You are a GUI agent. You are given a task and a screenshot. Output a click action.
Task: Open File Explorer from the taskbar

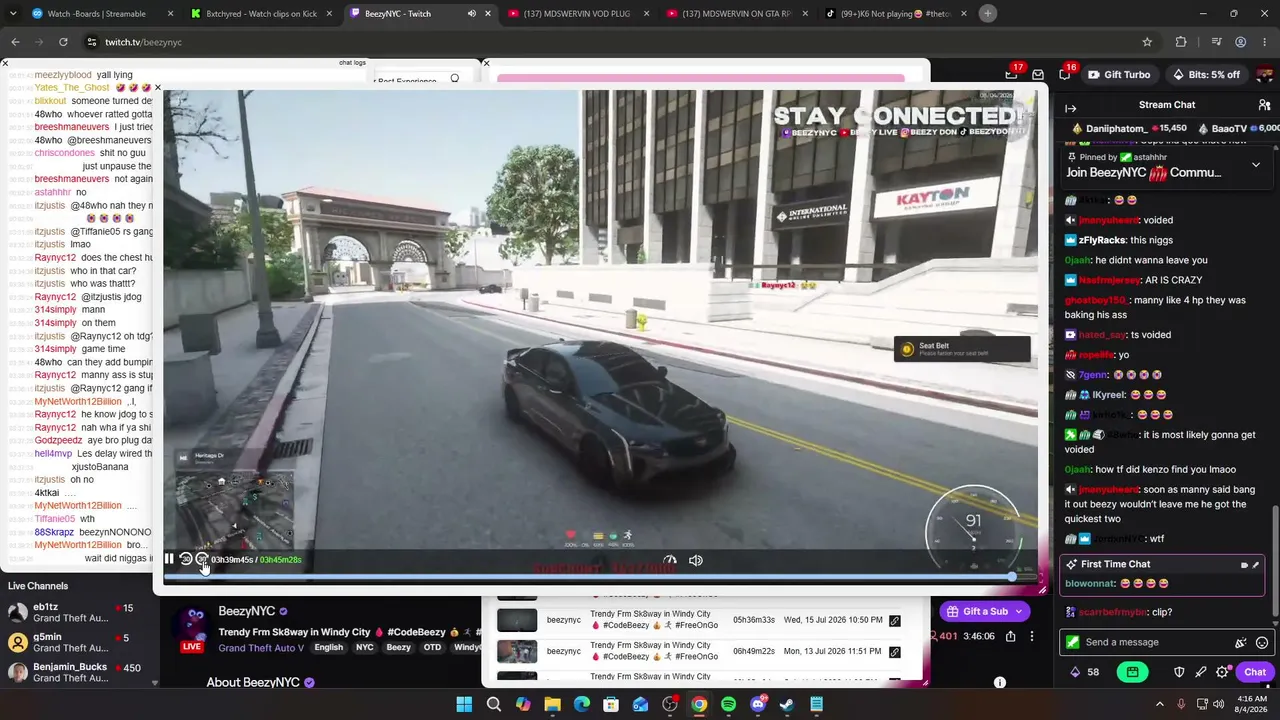point(552,705)
